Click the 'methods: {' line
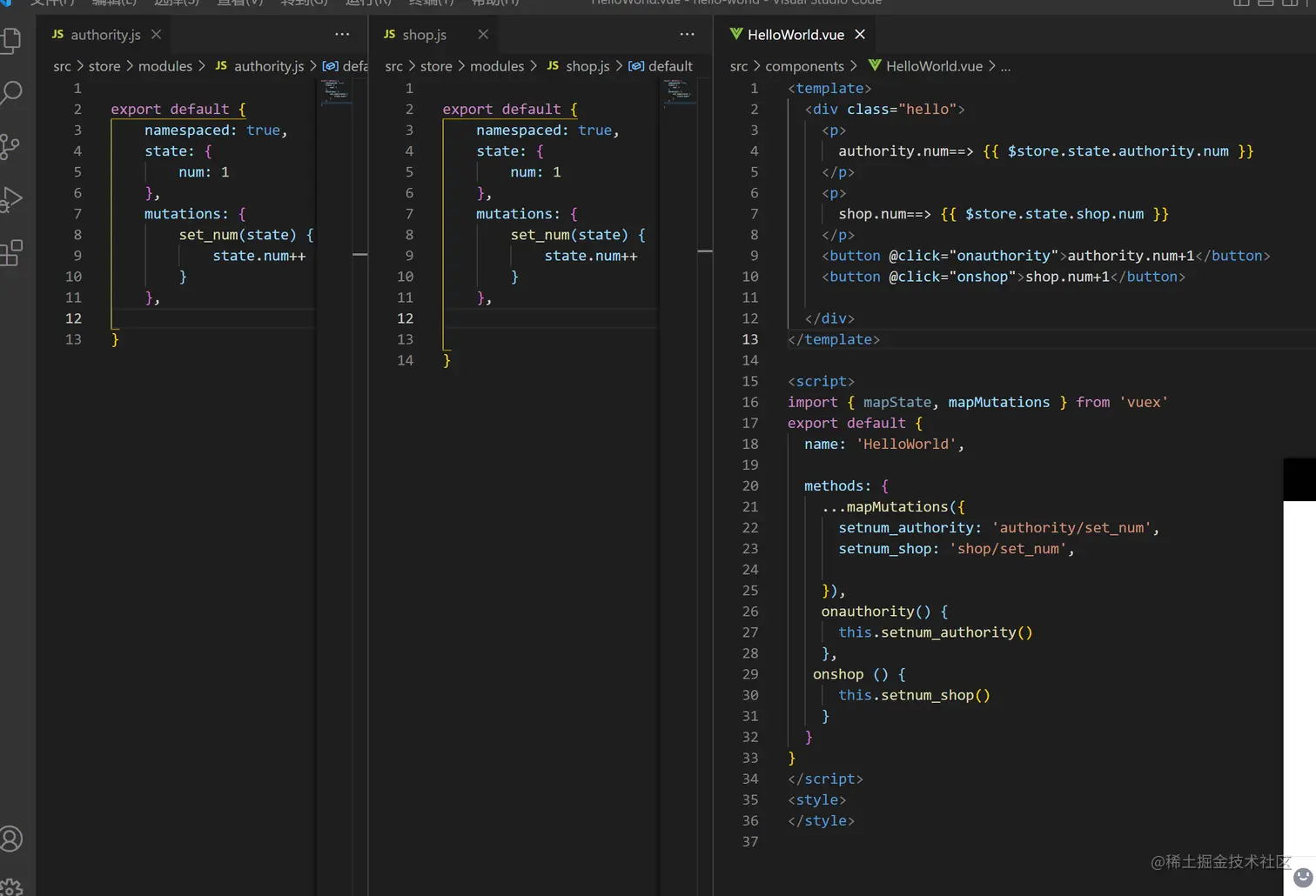This screenshot has height=896, width=1316. coord(846,485)
